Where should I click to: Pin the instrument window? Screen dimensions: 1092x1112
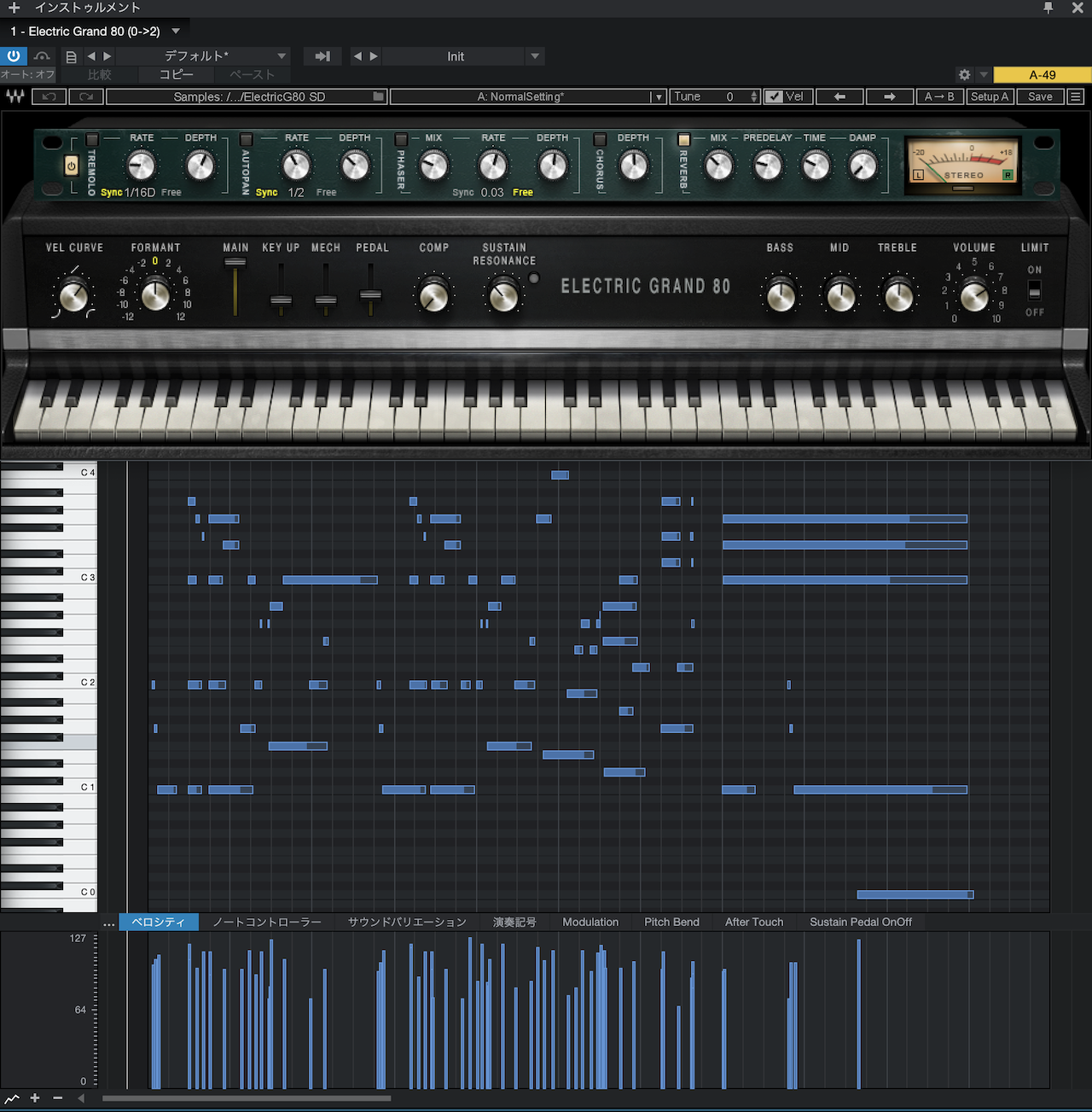click(1048, 8)
